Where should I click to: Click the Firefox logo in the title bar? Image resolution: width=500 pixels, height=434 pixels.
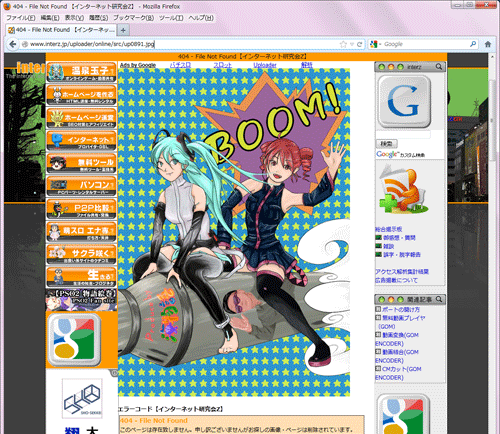pyautogui.click(x=7, y=6)
